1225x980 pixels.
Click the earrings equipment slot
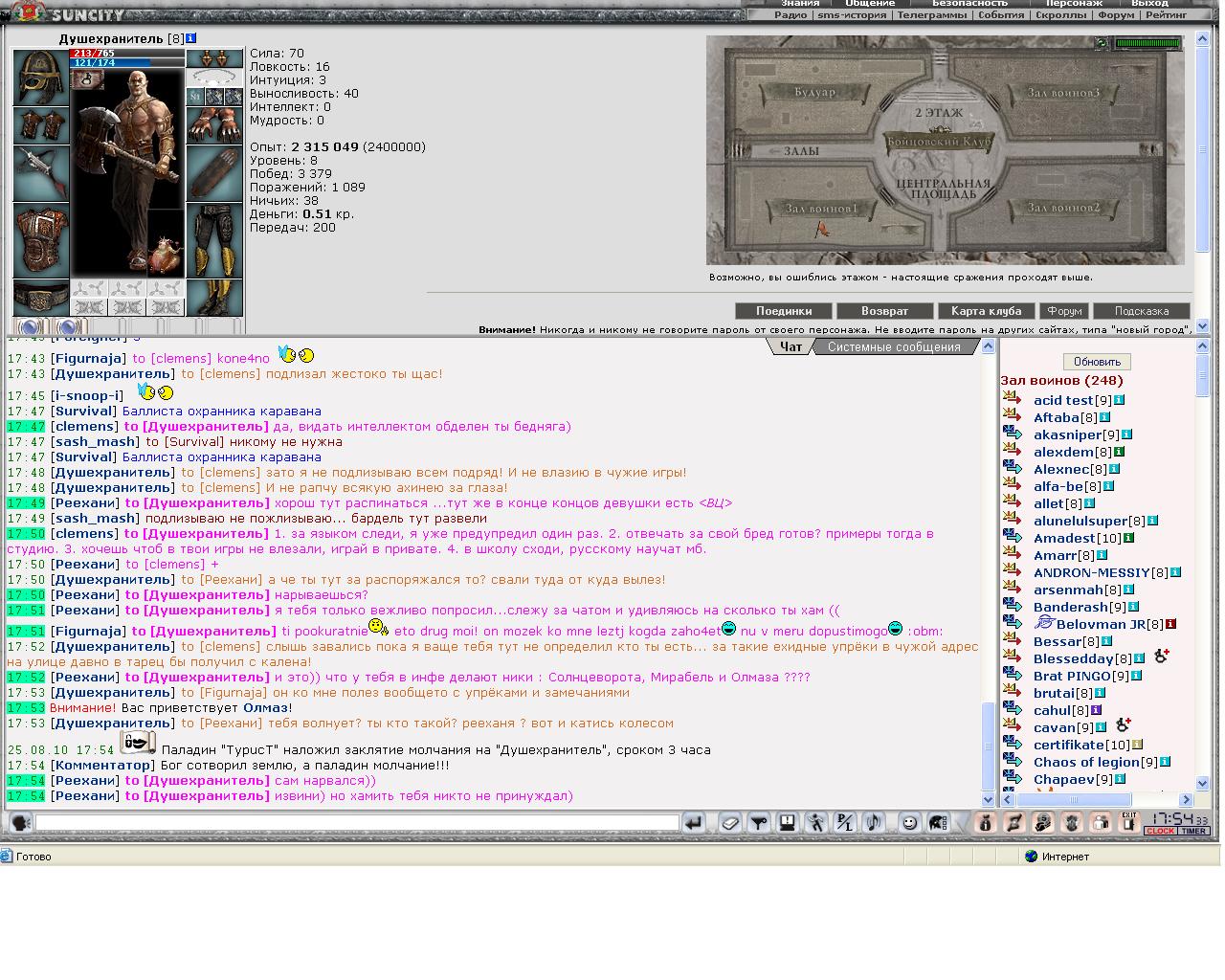tap(214, 58)
